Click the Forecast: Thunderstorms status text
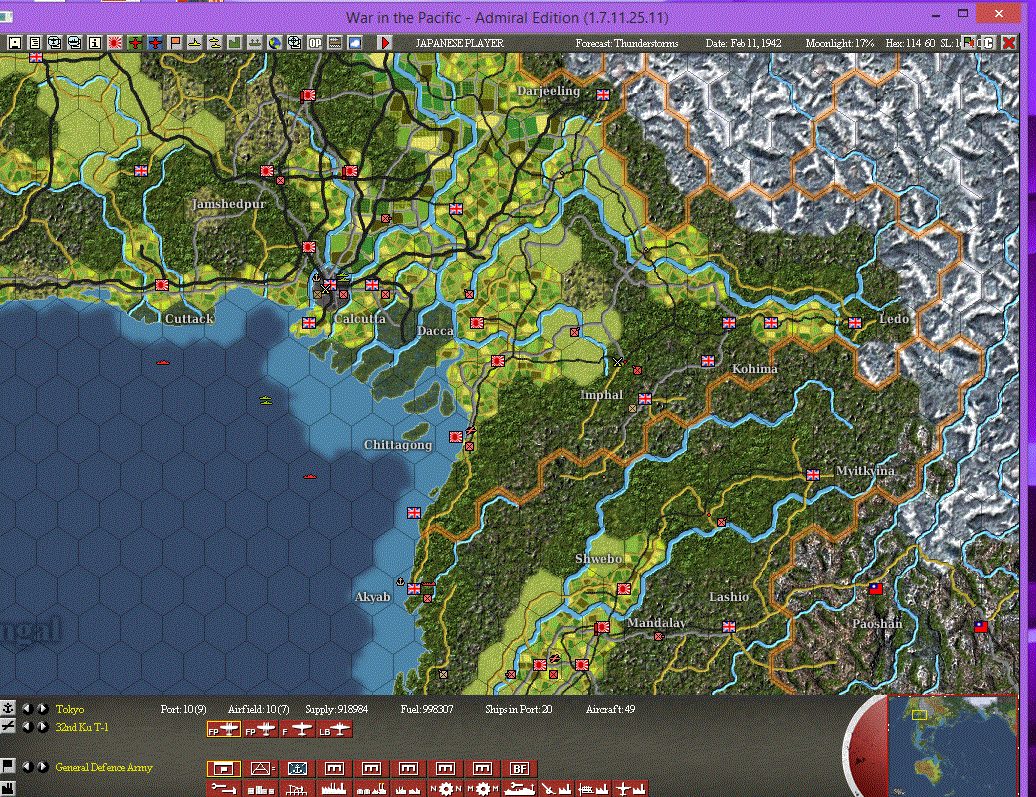 [x=626, y=43]
